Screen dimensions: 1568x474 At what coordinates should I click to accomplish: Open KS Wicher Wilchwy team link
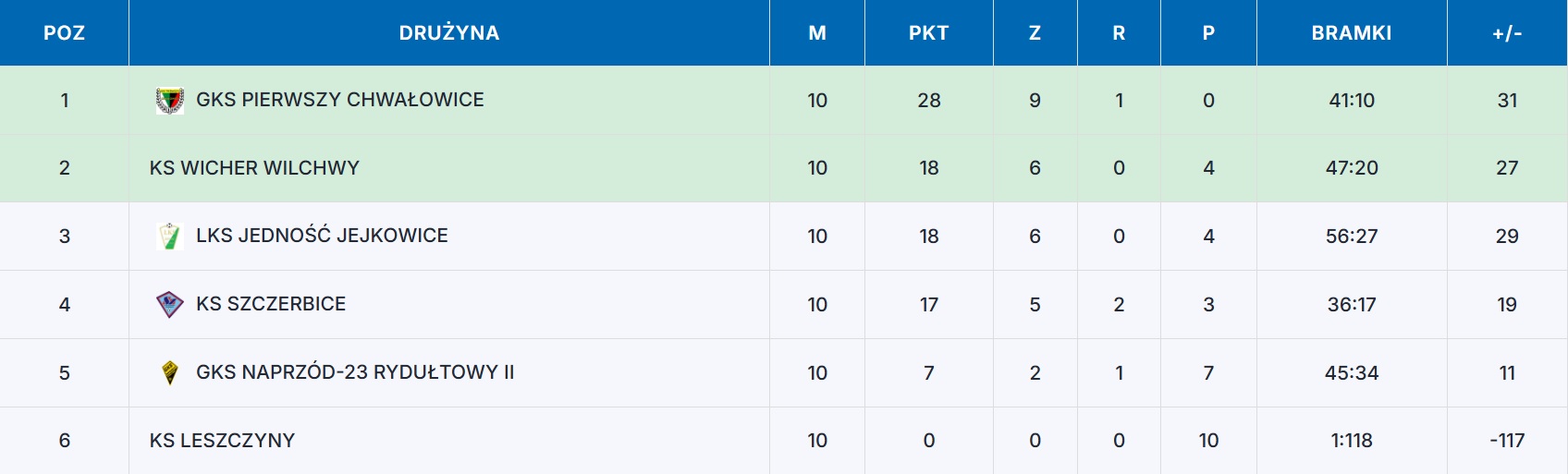[254, 168]
